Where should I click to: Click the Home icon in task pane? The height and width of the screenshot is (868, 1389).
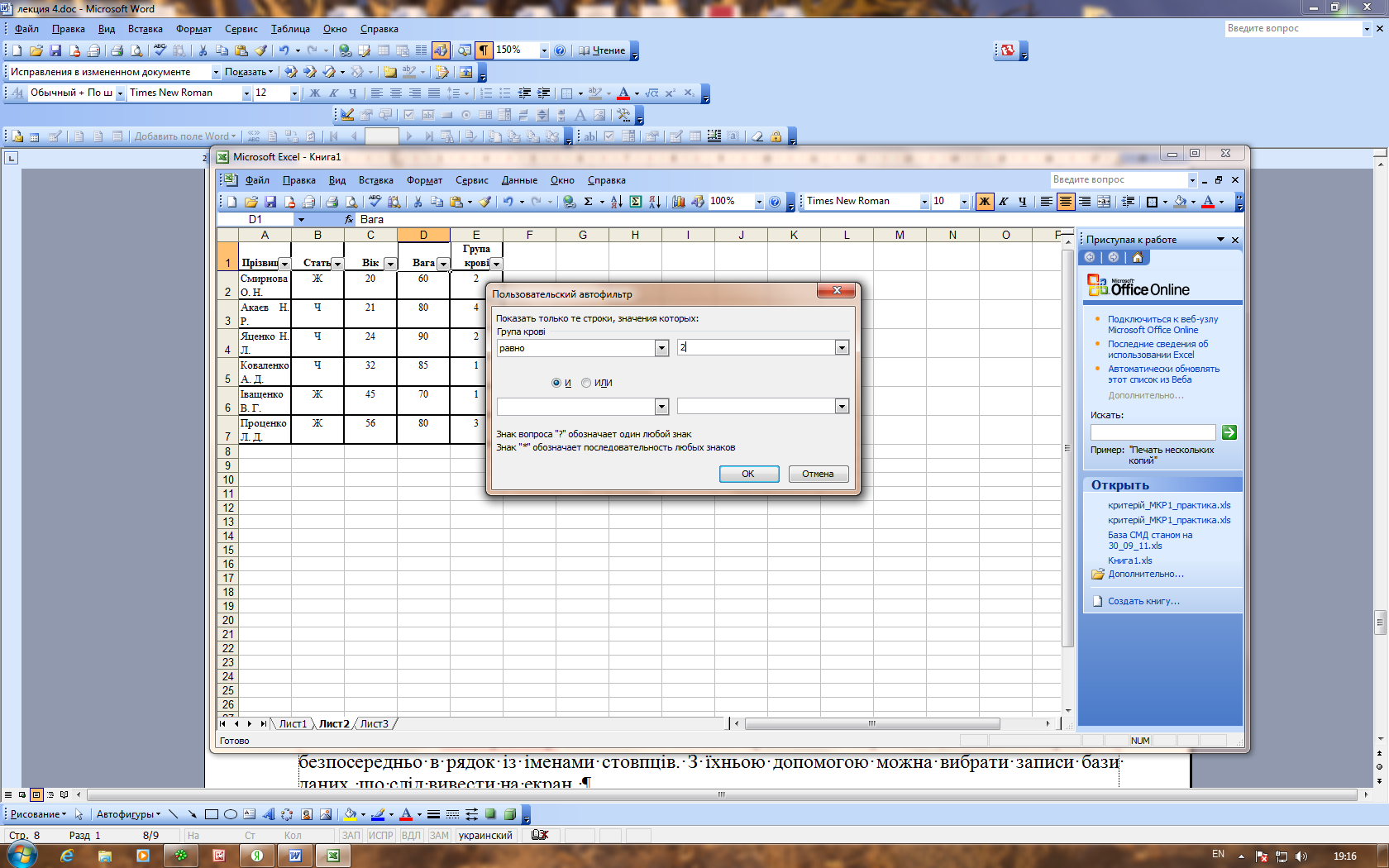click(1137, 257)
